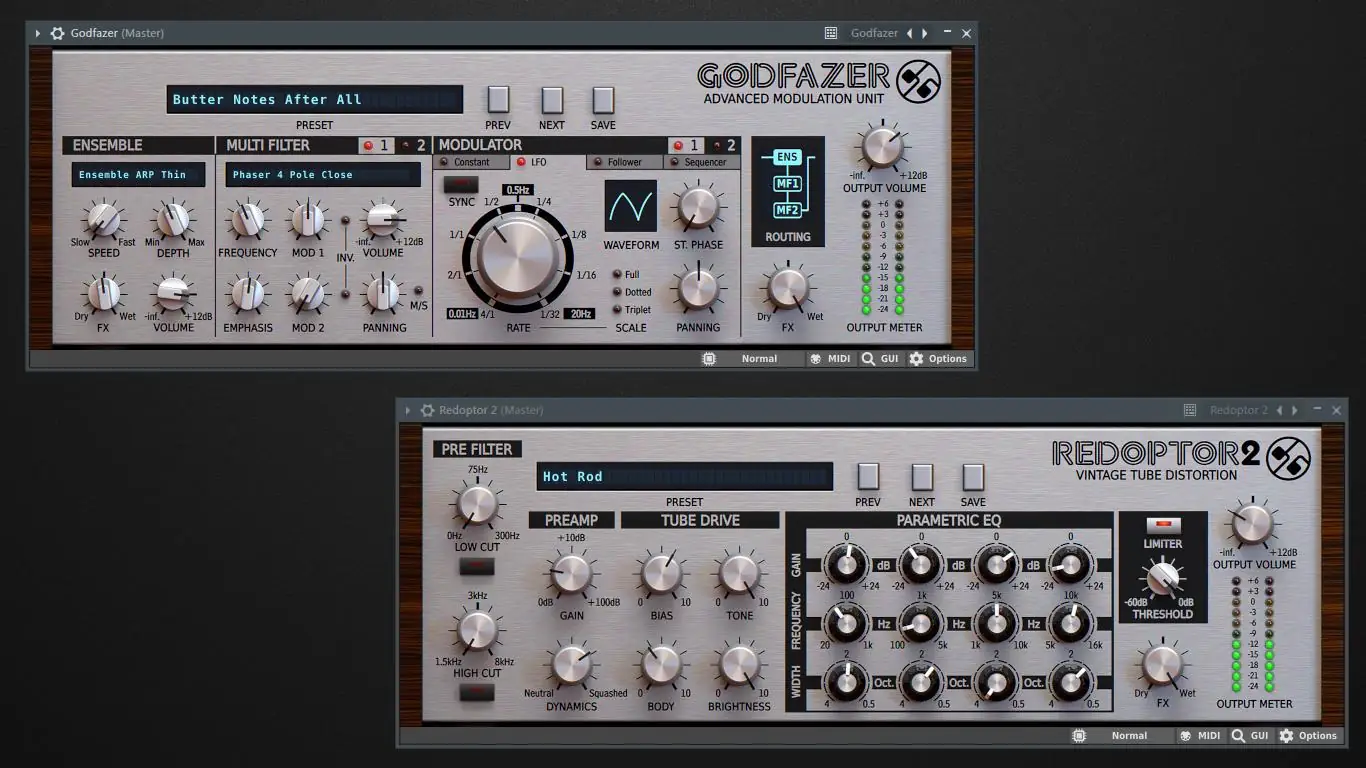
Task: Go to next preset using Godfazer's title bar right arrow
Action: click(925, 33)
